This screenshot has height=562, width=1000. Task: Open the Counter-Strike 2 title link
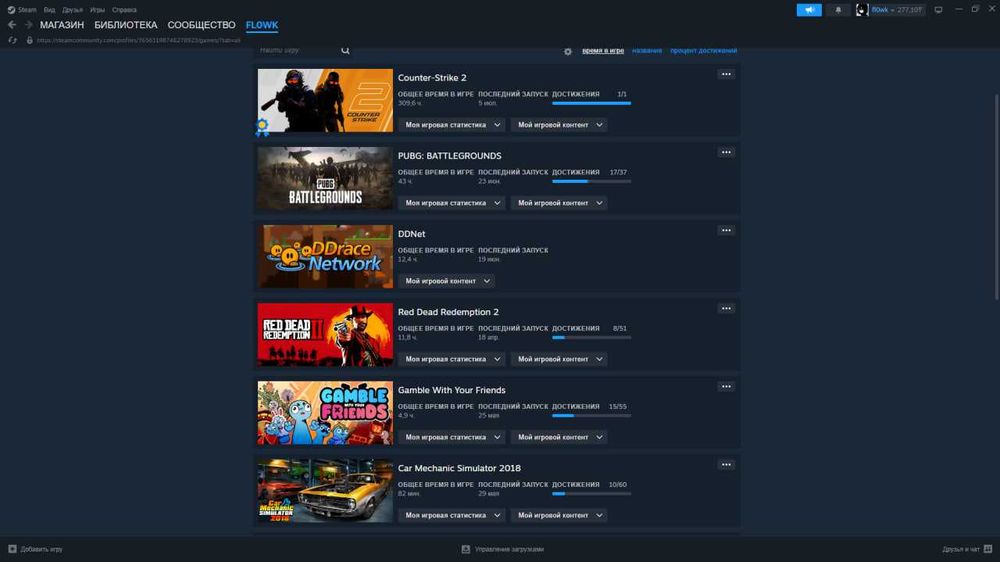pos(432,78)
